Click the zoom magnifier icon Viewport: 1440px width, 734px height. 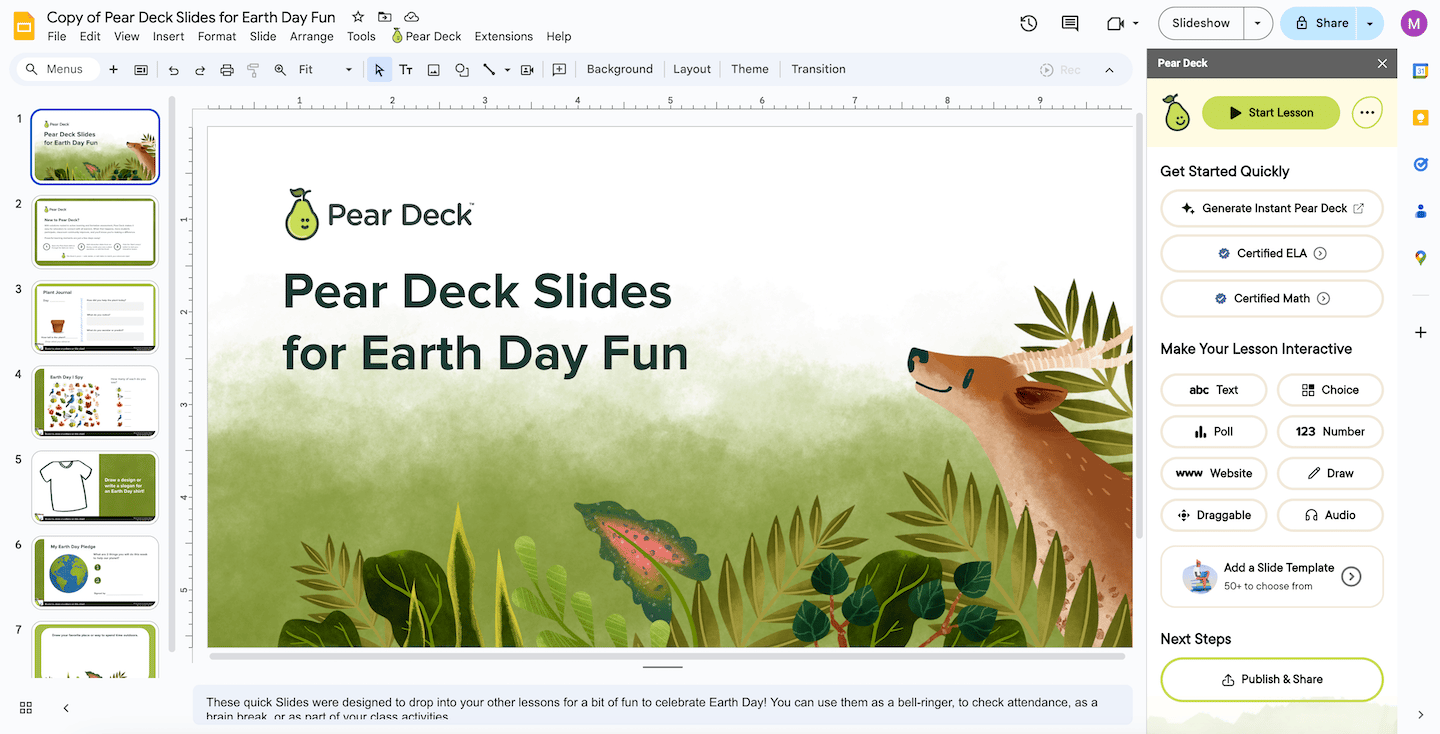click(x=280, y=70)
